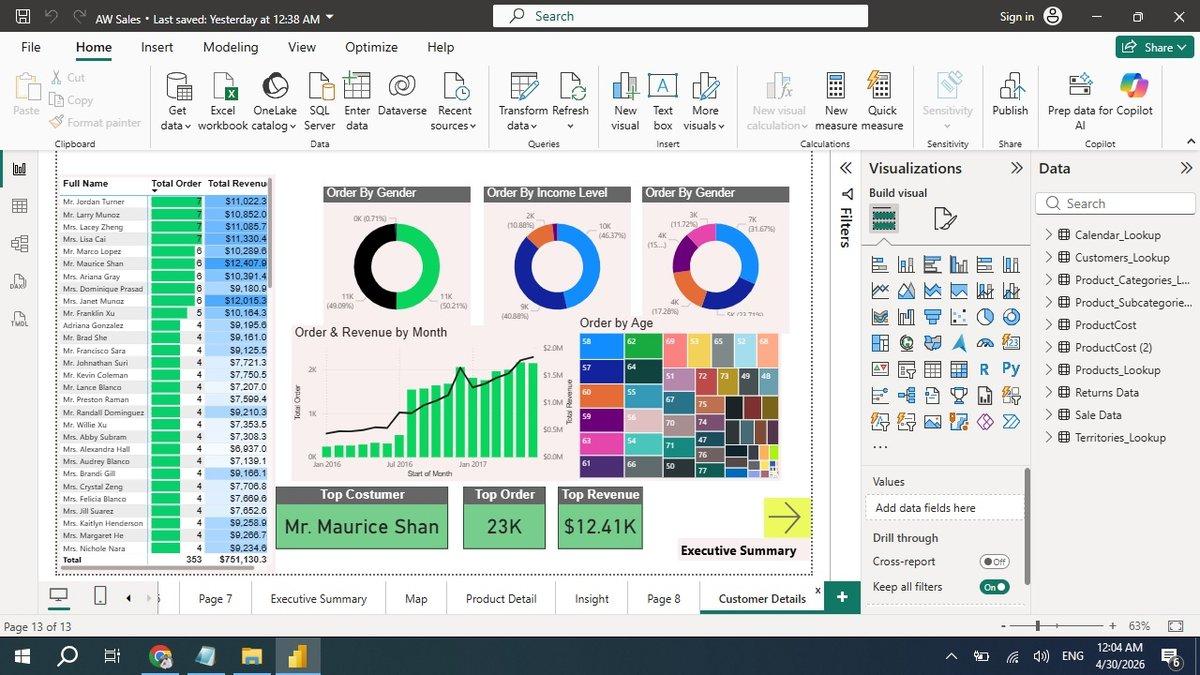Insert a Text box
This screenshot has width=1200, height=675.
(663, 101)
